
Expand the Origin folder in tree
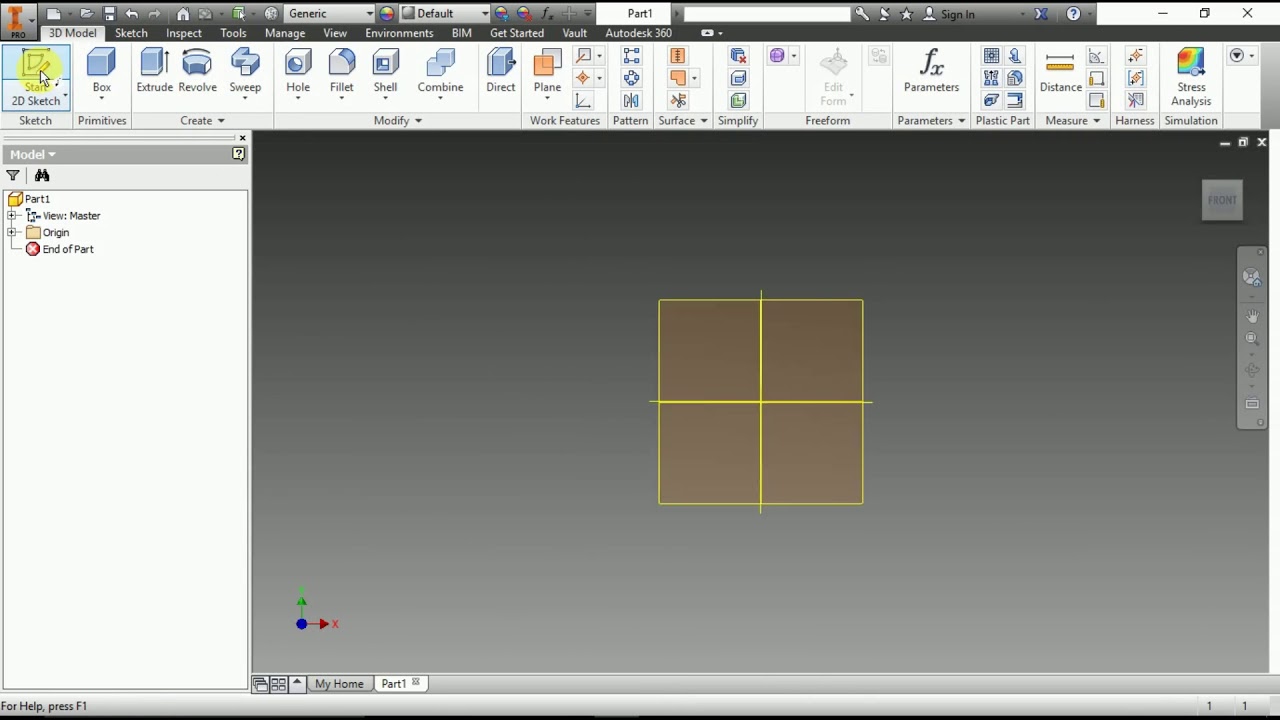[x=11, y=232]
